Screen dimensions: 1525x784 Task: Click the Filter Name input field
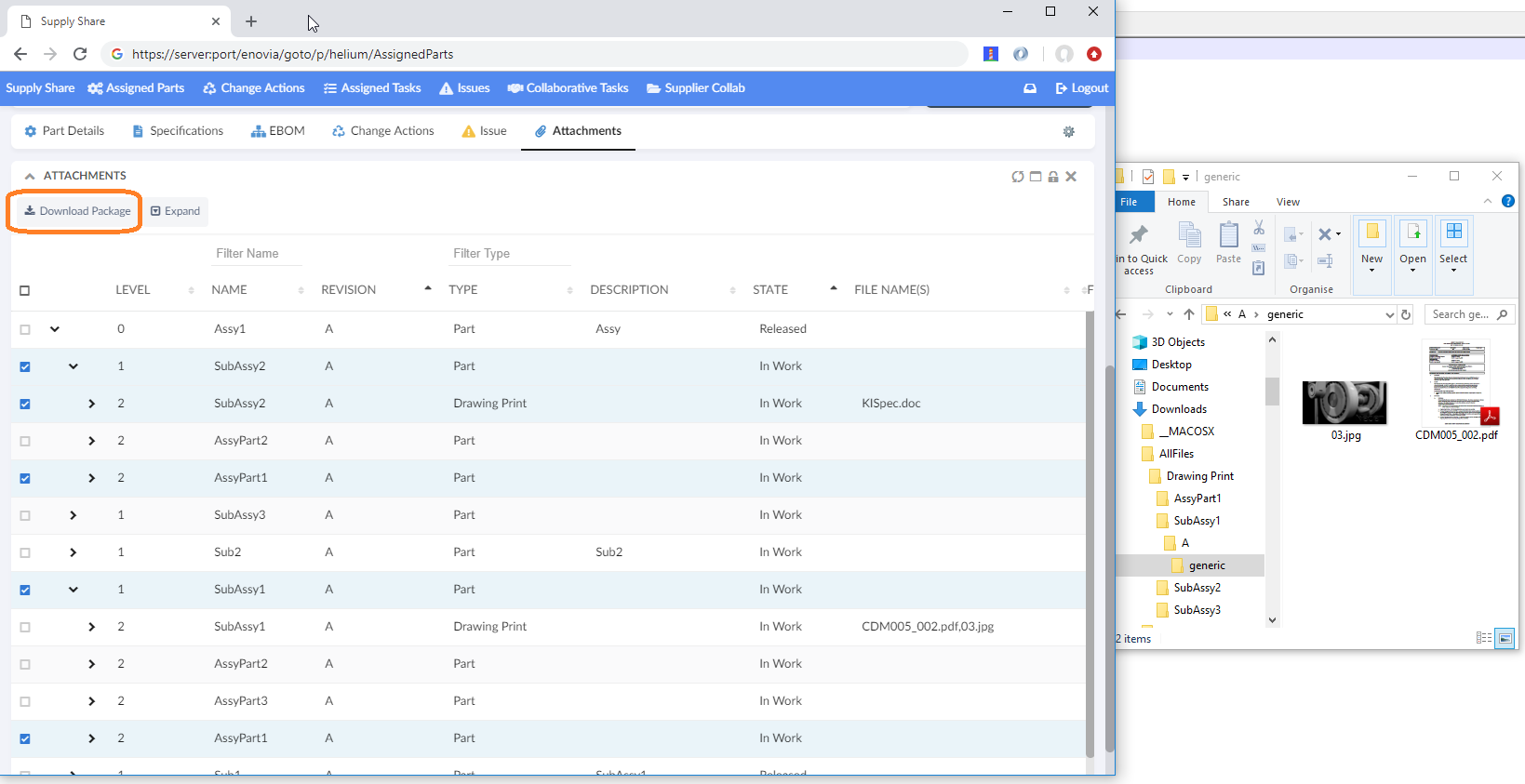(x=257, y=253)
